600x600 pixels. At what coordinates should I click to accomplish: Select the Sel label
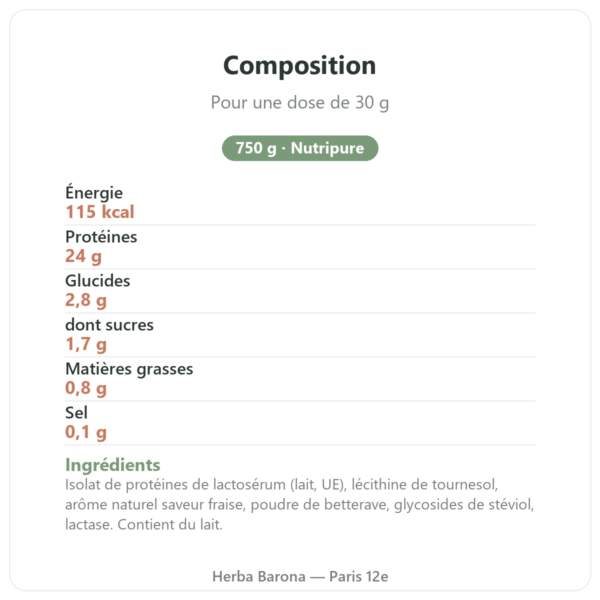(x=77, y=413)
